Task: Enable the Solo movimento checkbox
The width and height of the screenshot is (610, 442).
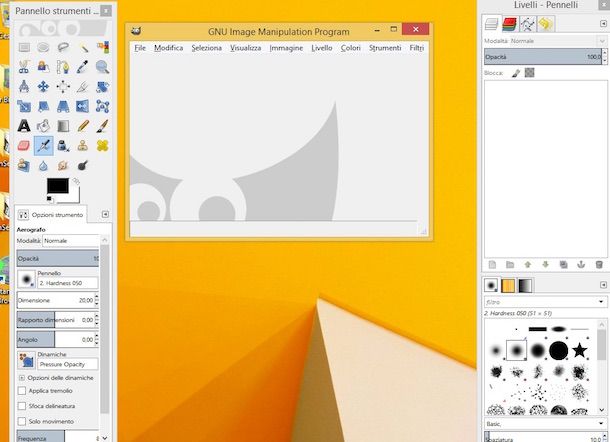Action: pos(22,421)
